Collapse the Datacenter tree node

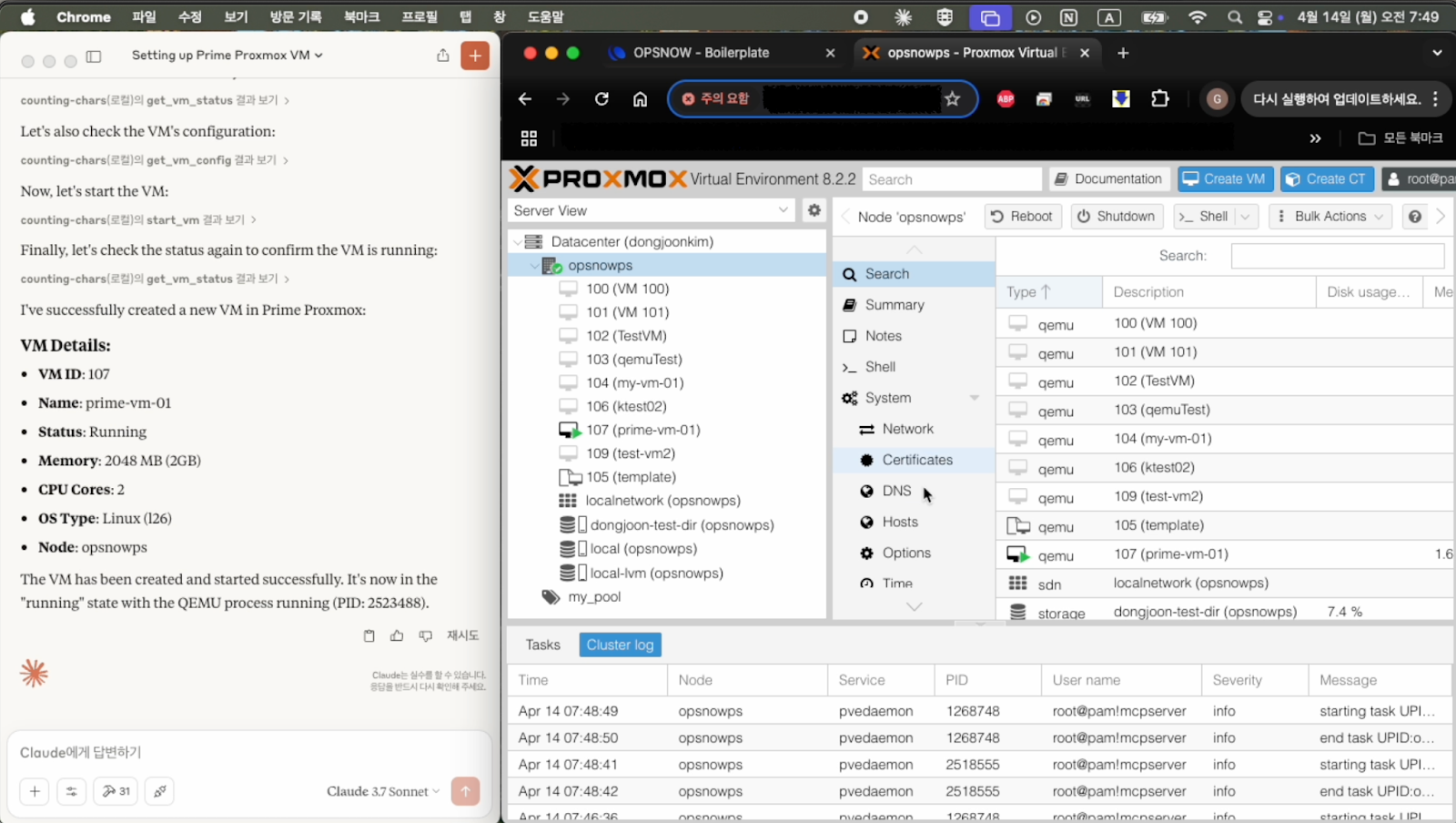point(517,242)
